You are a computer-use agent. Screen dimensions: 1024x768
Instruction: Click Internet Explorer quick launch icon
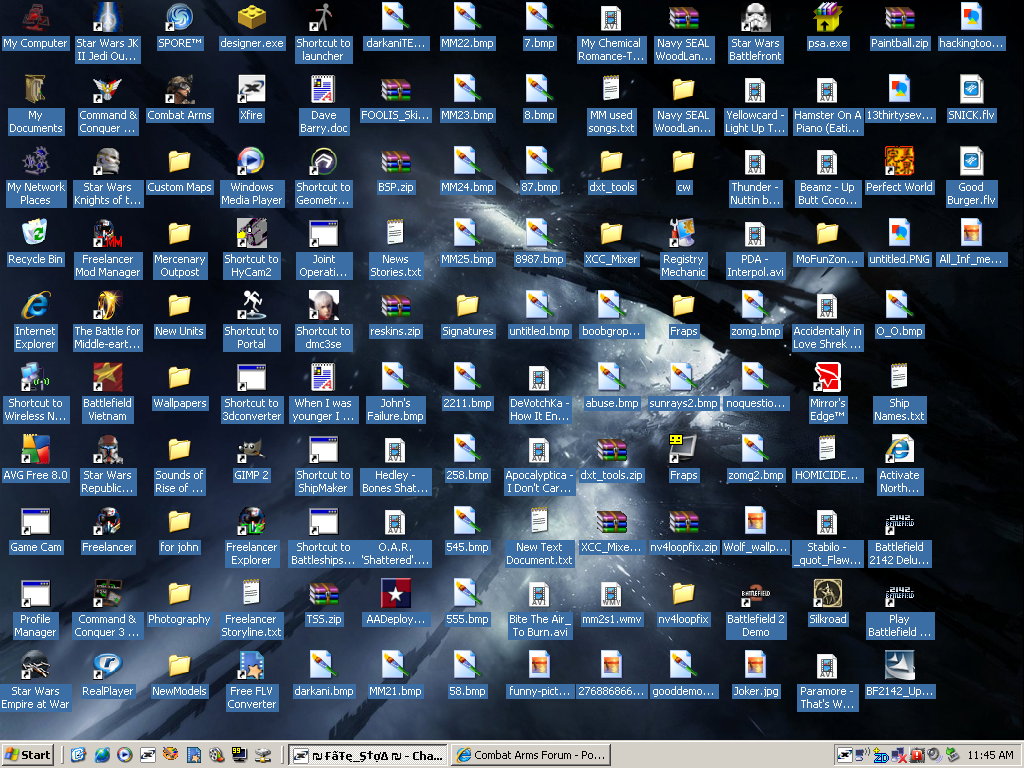point(102,755)
